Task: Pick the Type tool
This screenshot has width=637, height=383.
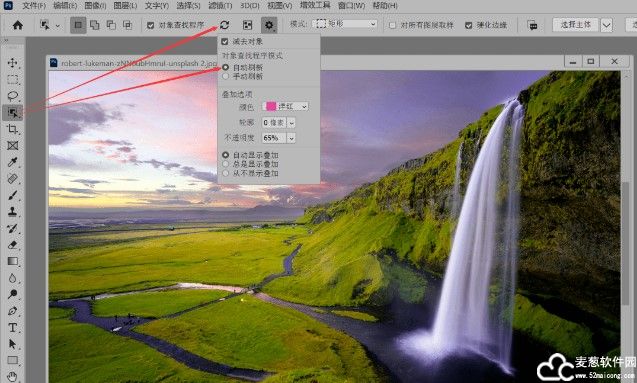Action: [x=13, y=327]
